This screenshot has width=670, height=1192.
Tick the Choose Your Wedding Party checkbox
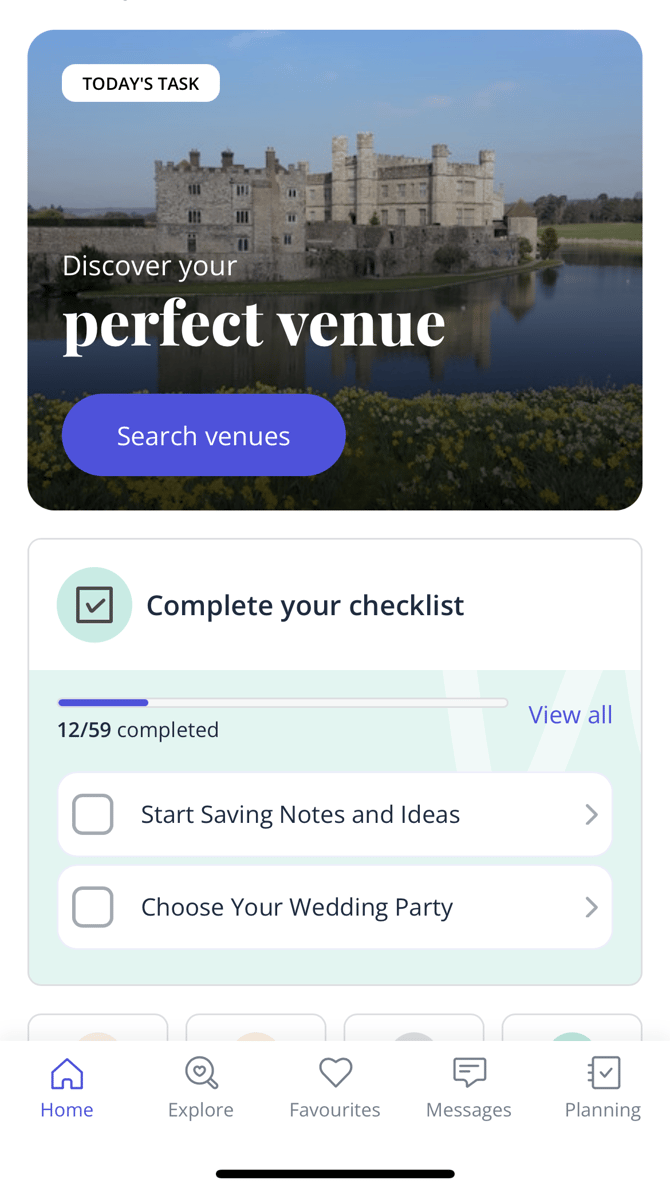[93, 907]
